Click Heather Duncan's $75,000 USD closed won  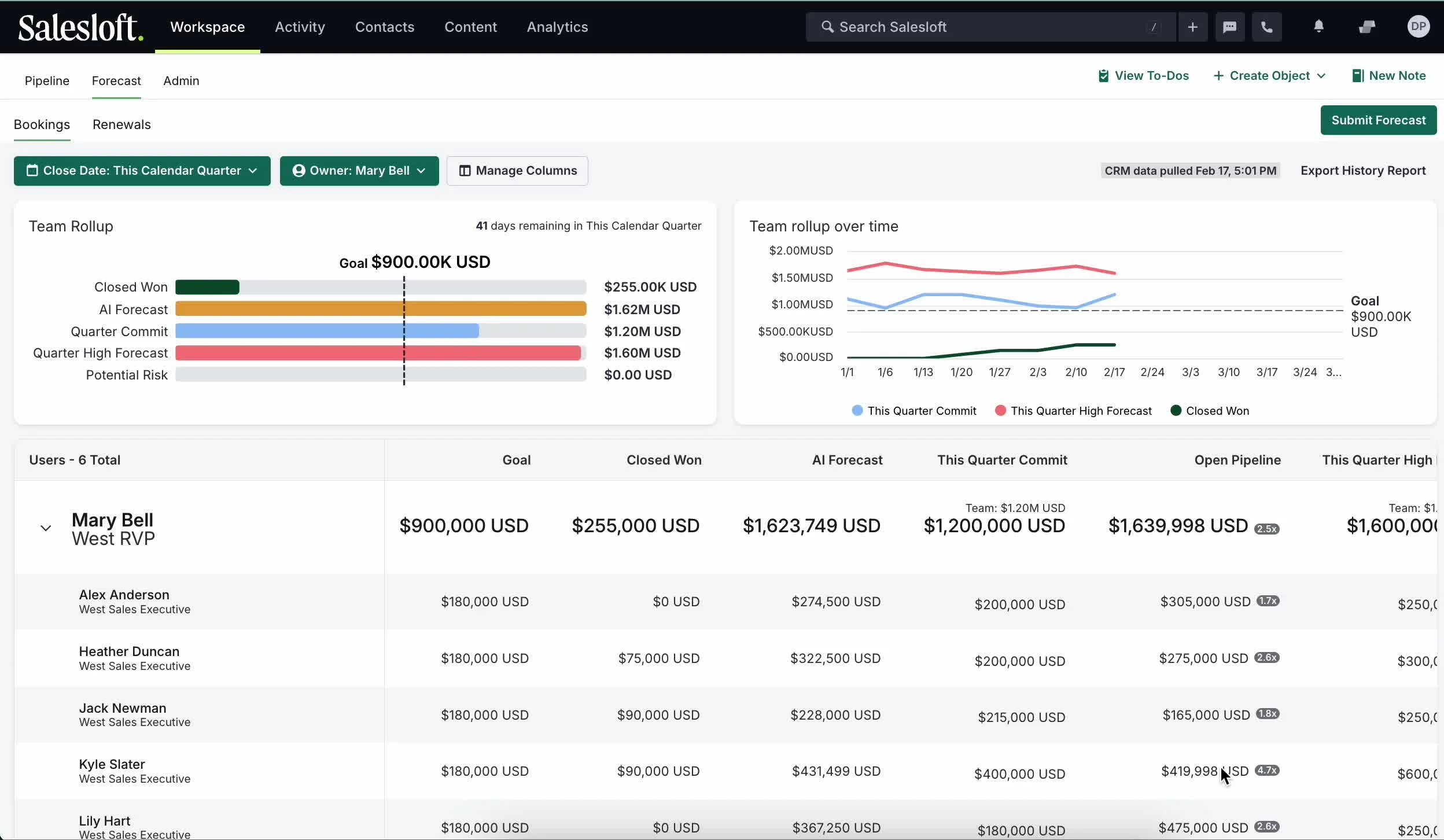pos(659,658)
